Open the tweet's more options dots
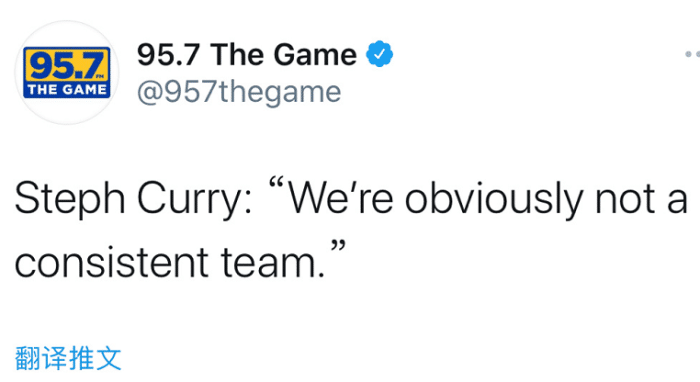Screen dimensions: 700x382 pos(692,54)
